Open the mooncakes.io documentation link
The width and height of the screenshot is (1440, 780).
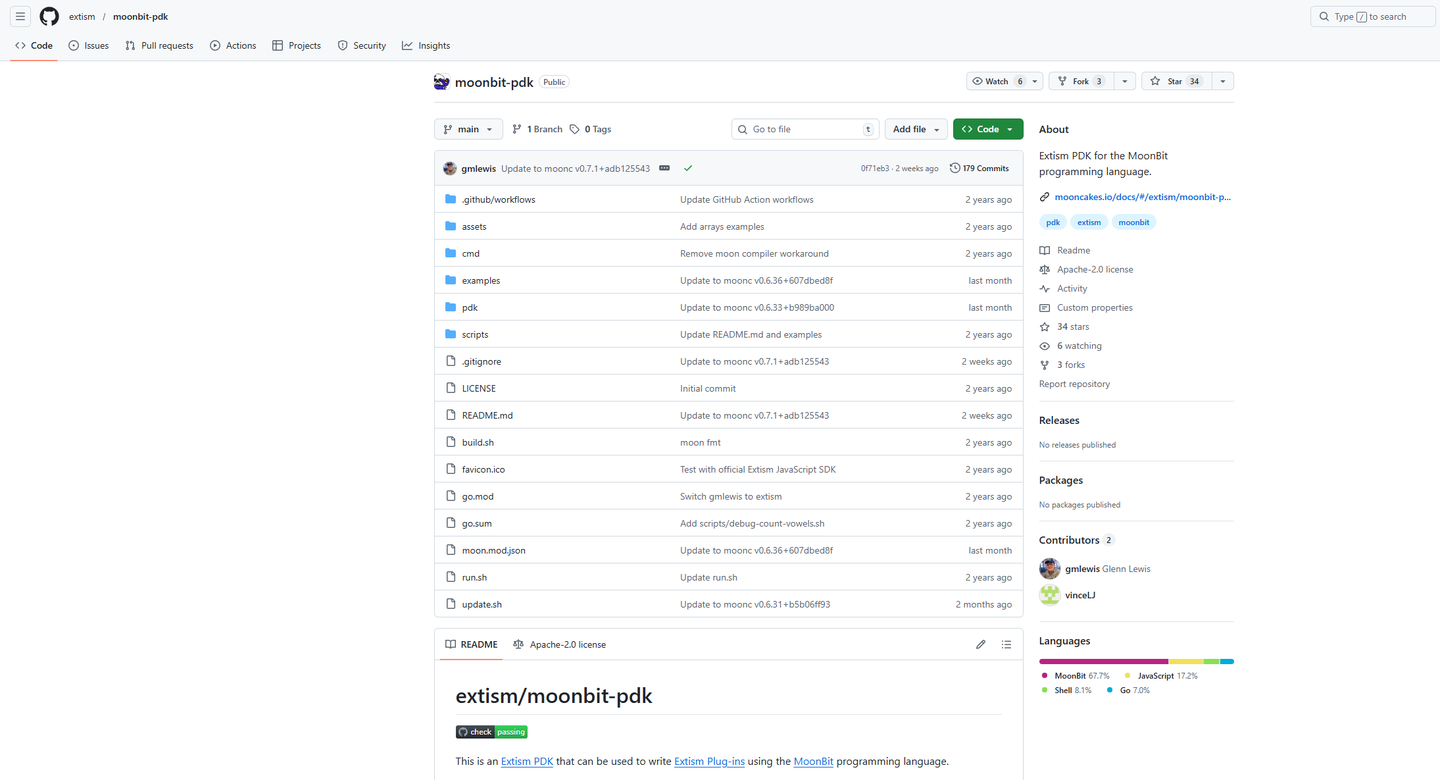click(x=1142, y=197)
